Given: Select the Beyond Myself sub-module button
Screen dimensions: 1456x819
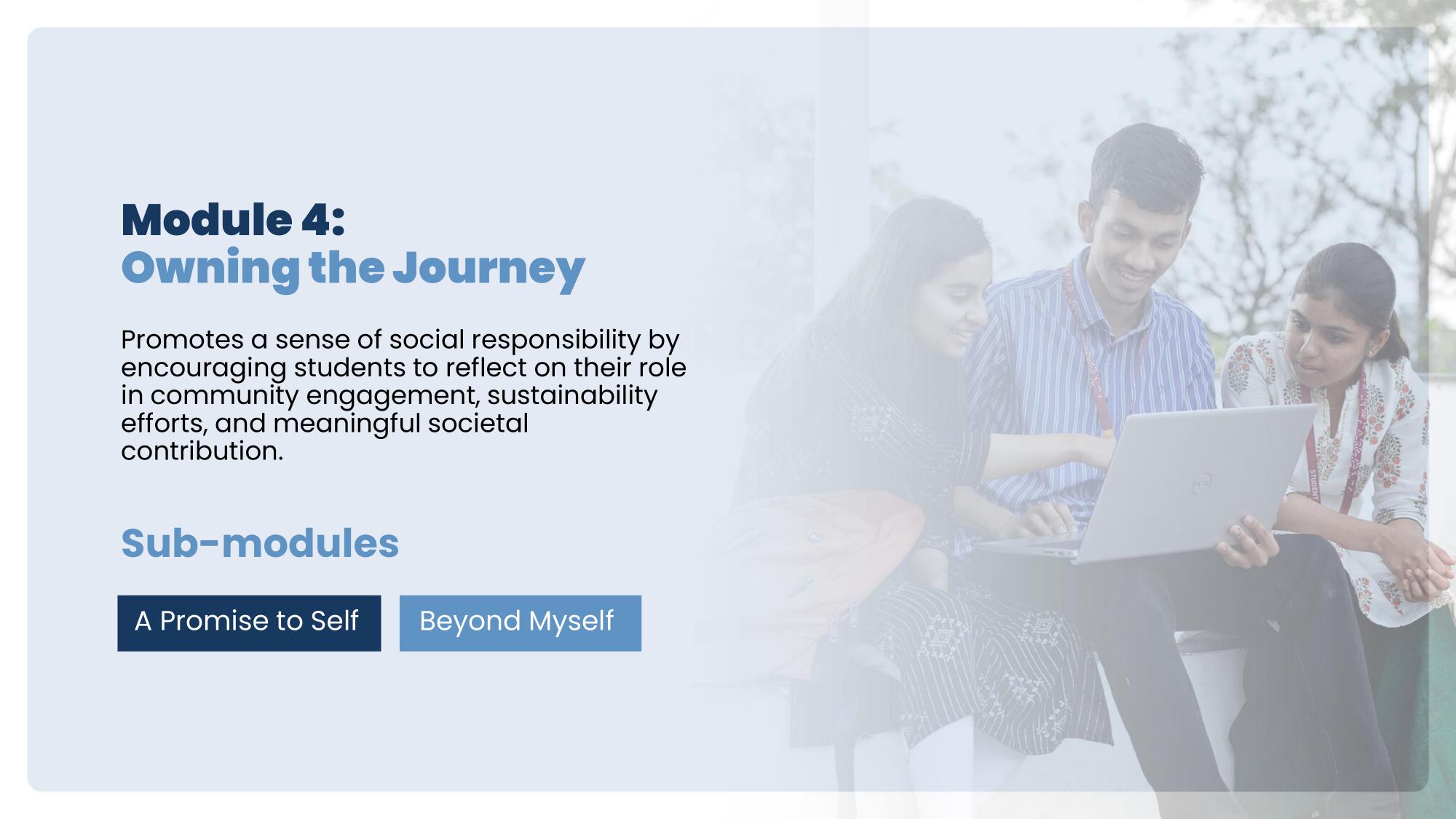Looking at the screenshot, I should pyautogui.click(x=520, y=622).
